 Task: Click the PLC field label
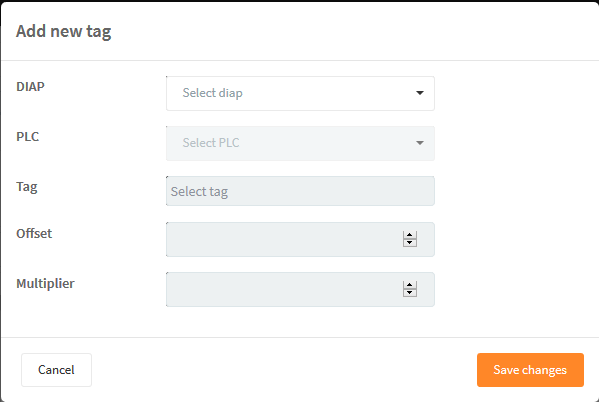pyautogui.click(x=28, y=137)
